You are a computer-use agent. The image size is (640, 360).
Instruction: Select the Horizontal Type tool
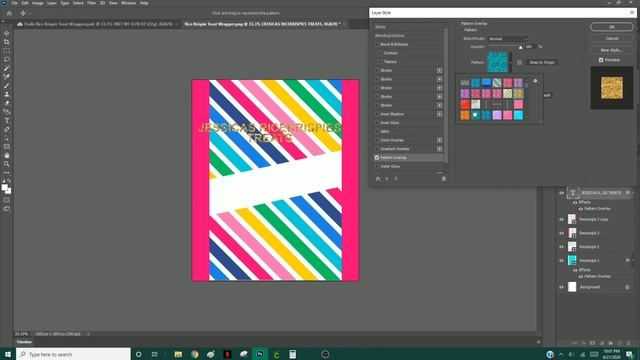pyautogui.click(x=7, y=121)
